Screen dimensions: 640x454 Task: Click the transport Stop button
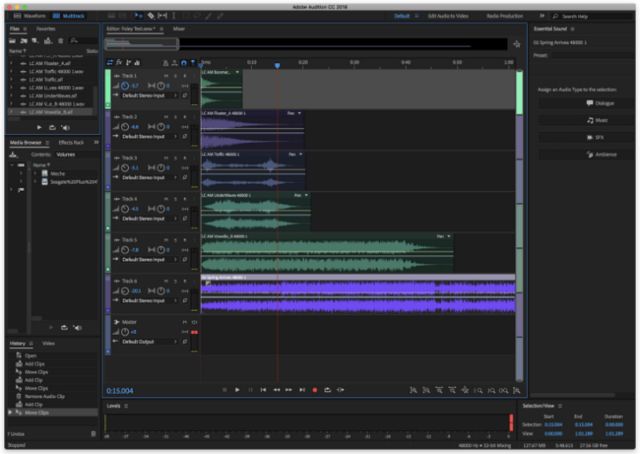click(224, 390)
